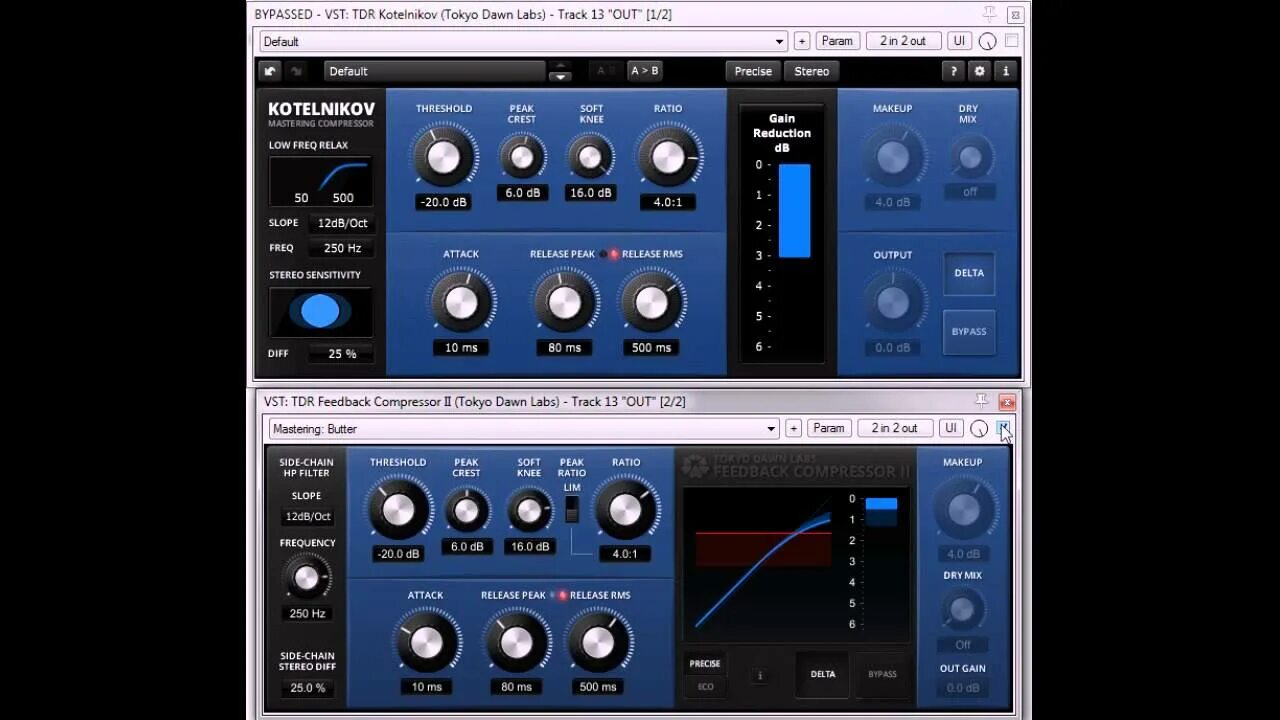1280x720 pixels.
Task: Switch Kotelnikov Stereo processing mode
Action: [x=811, y=71]
